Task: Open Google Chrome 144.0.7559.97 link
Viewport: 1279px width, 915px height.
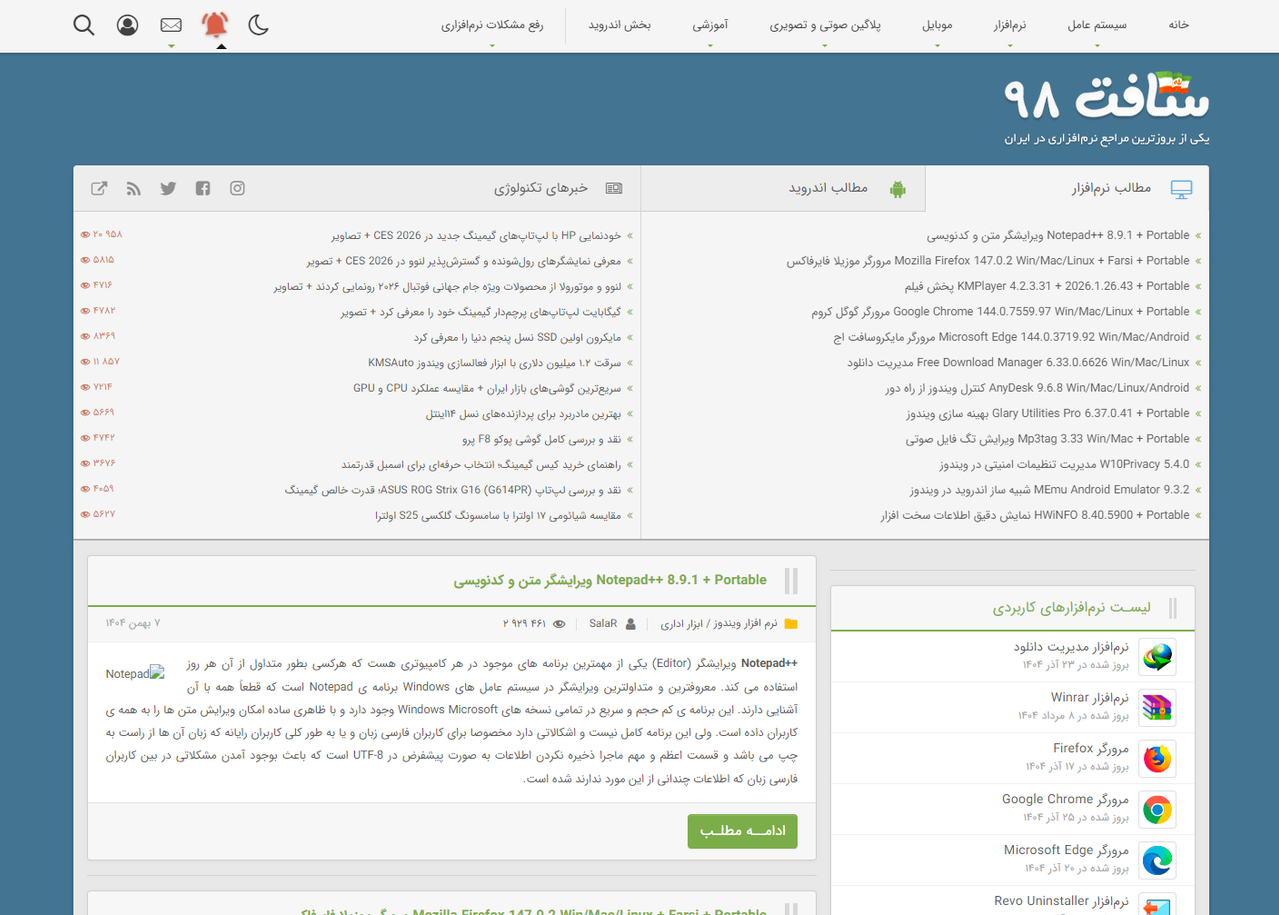Action: (1000, 311)
